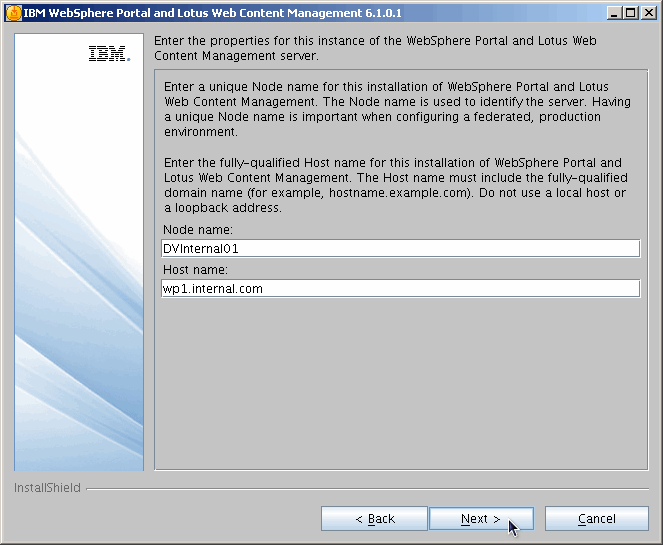Maximize the installer window
Screen dimensions: 663x545
(629, 13)
